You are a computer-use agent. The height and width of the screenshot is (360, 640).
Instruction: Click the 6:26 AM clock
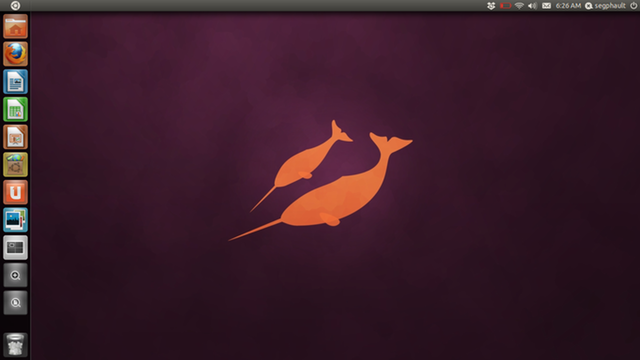[x=568, y=6]
